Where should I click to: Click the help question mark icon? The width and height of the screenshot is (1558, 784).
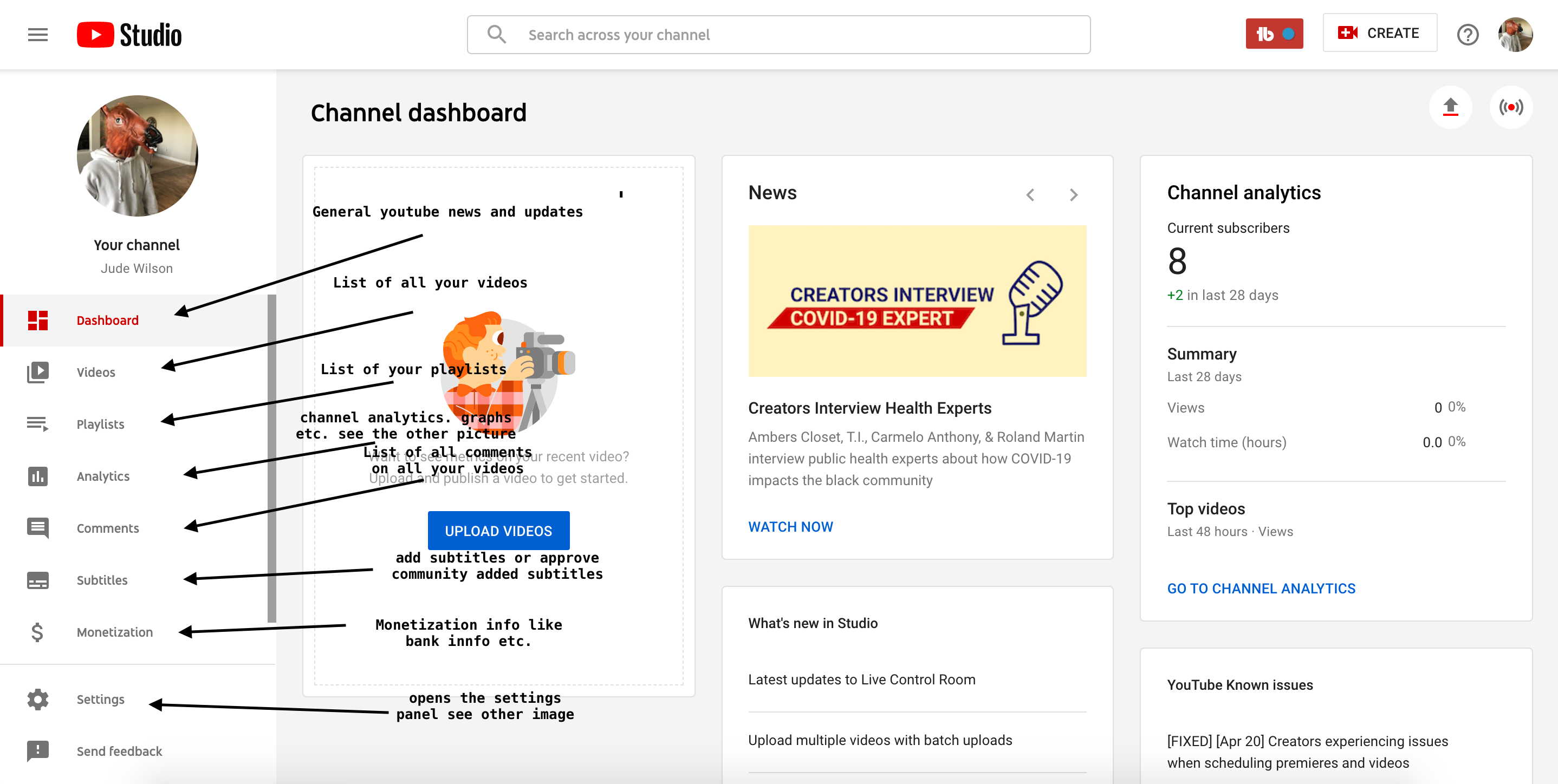[x=1468, y=35]
